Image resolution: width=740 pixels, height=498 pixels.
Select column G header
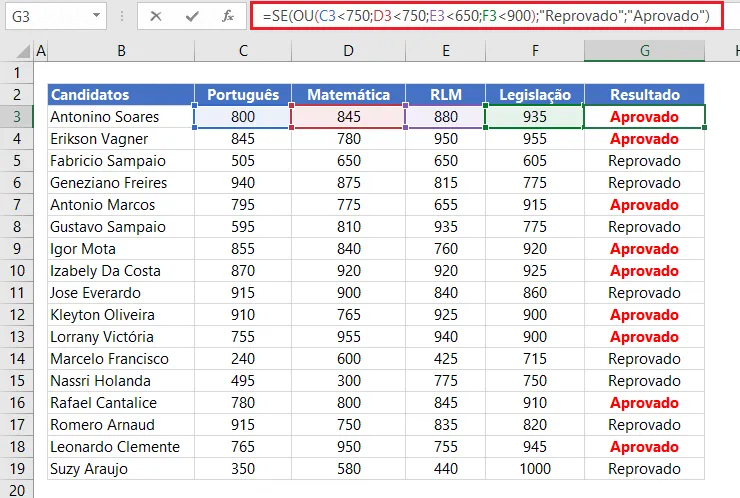tap(645, 51)
